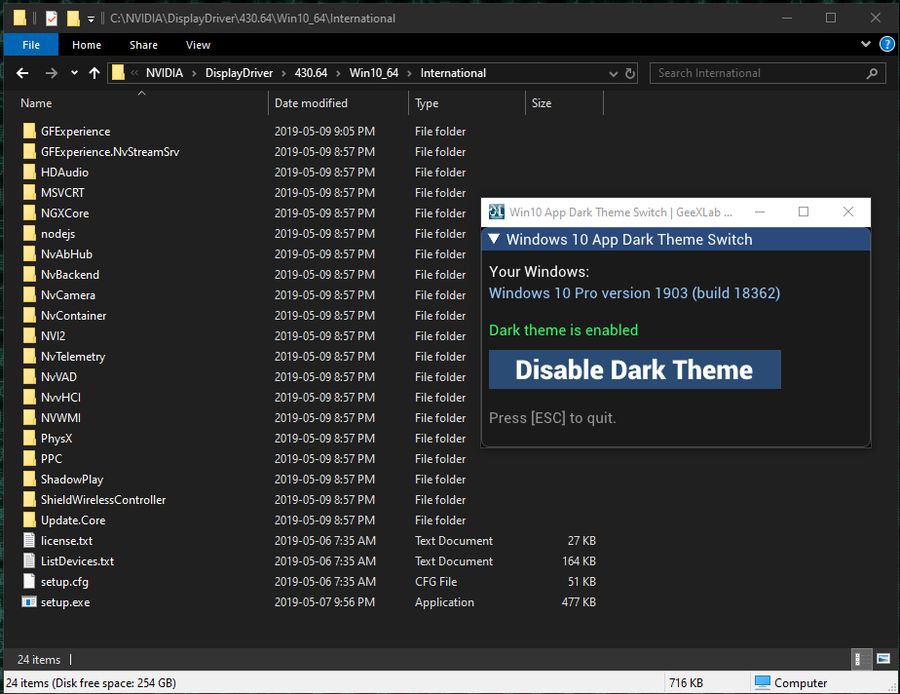Go forward with the Forward arrow

pyautogui.click(x=51, y=73)
